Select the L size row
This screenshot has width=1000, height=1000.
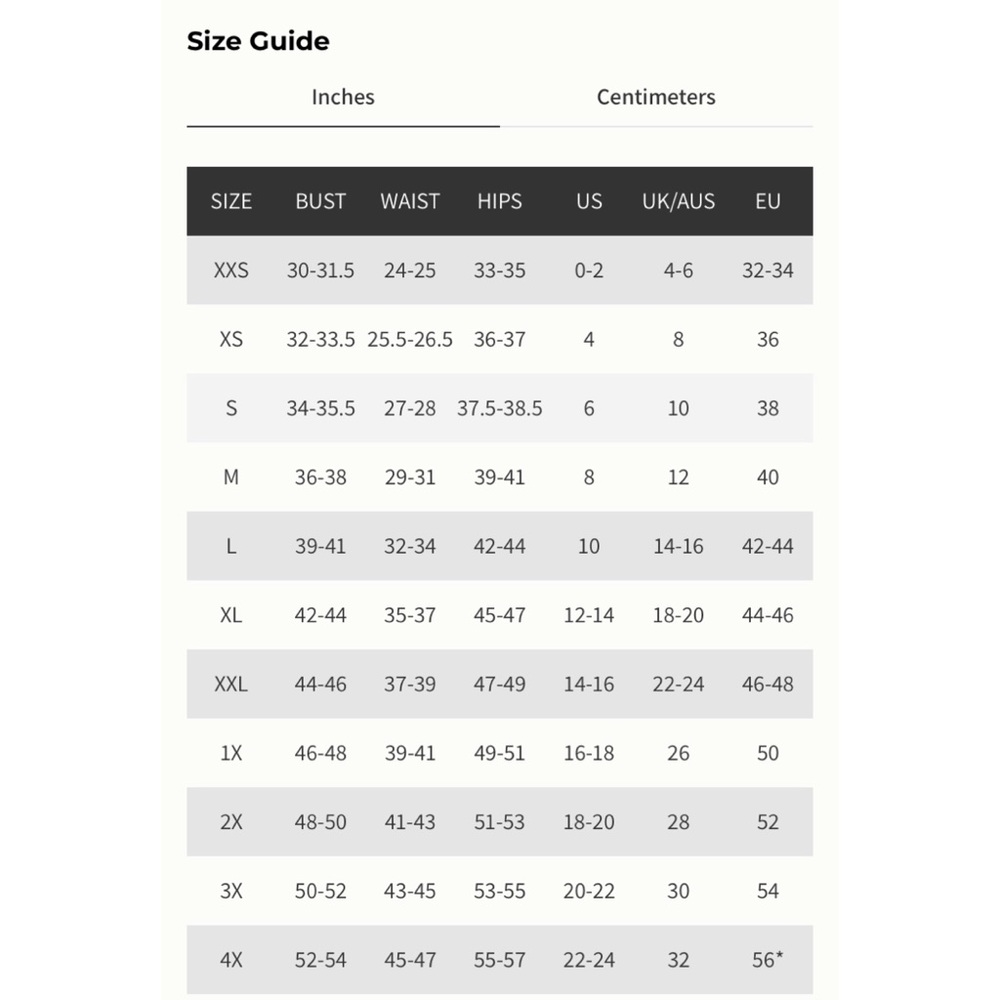coord(231,546)
